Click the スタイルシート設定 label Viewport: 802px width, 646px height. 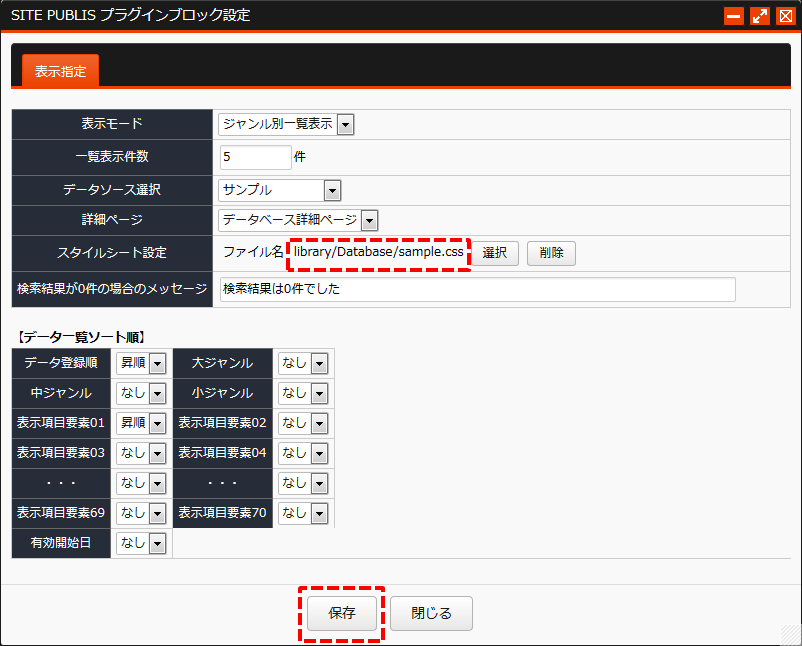tap(112, 253)
